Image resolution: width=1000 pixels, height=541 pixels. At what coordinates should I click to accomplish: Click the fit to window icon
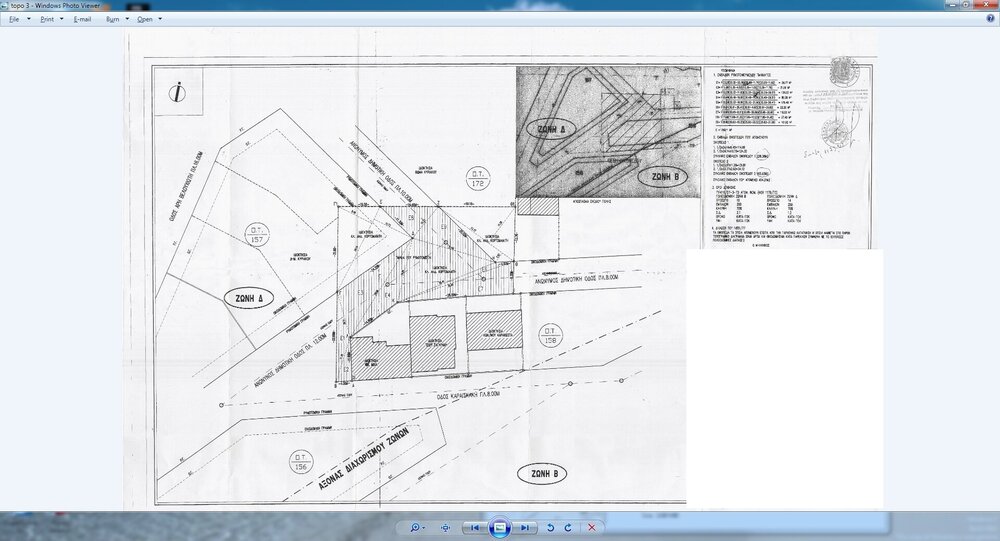pos(446,526)
